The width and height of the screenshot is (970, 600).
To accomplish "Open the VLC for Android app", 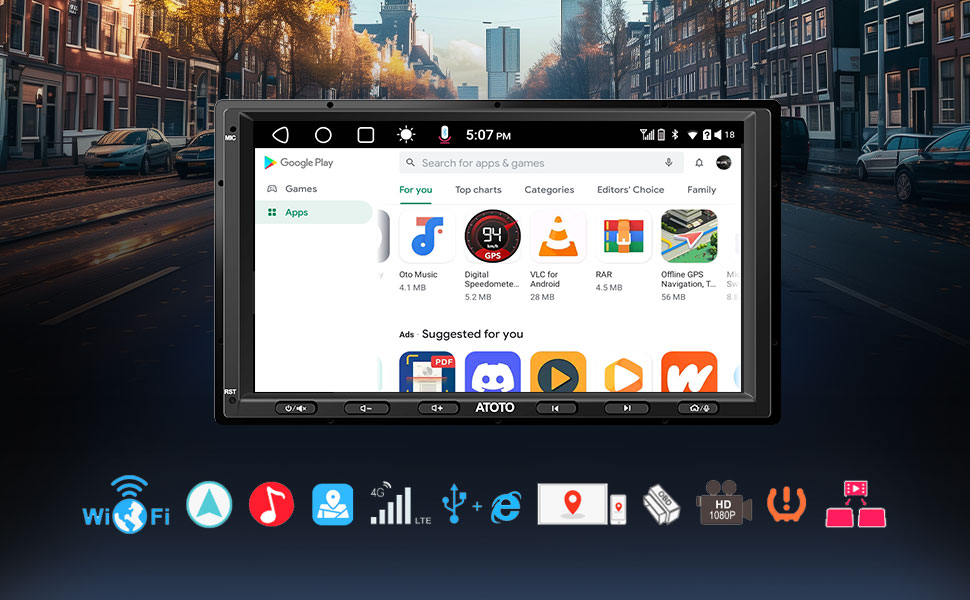I will pos(558,237).
